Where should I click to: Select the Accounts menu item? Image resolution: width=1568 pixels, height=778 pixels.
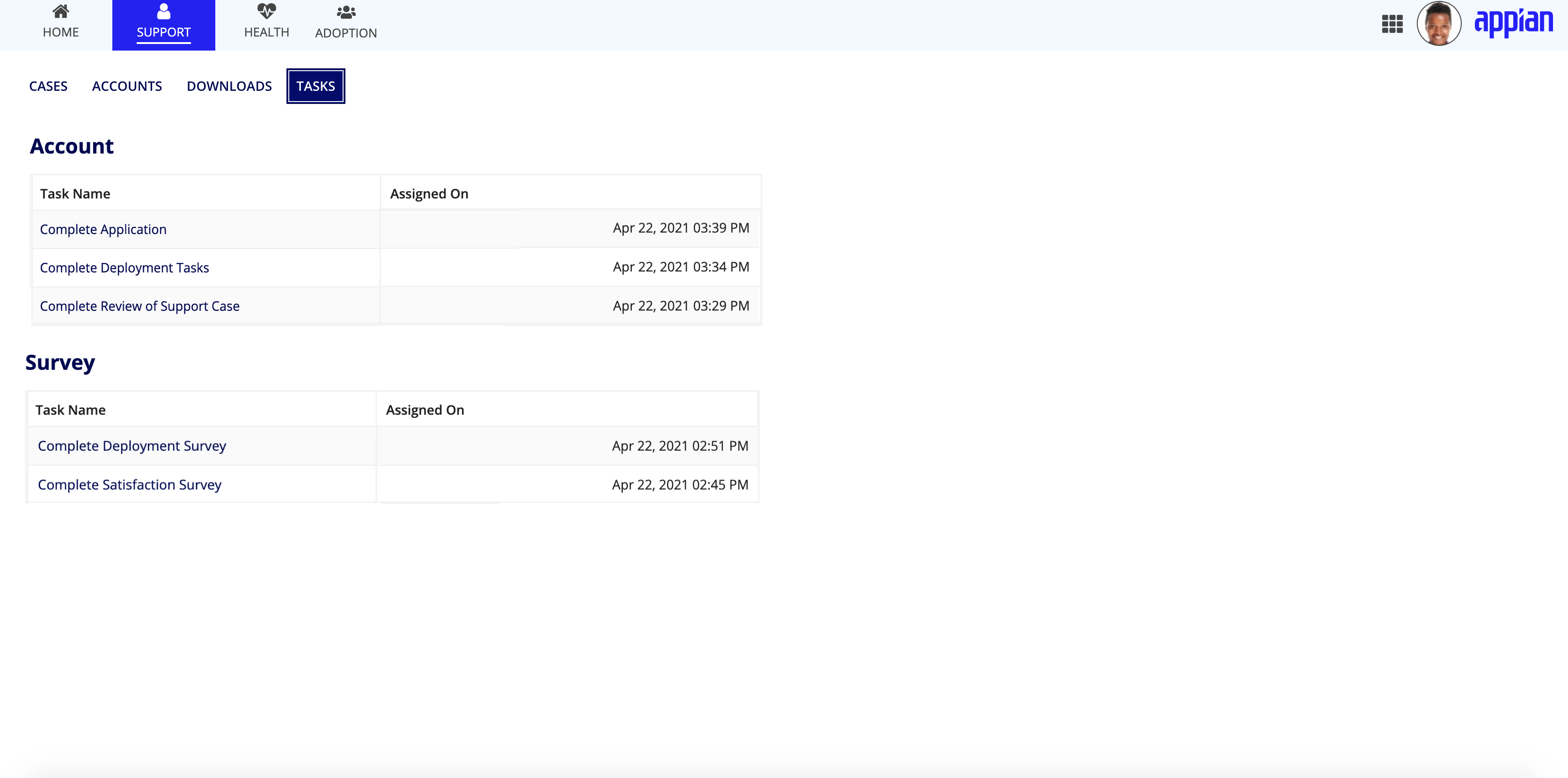pos(127,85)
